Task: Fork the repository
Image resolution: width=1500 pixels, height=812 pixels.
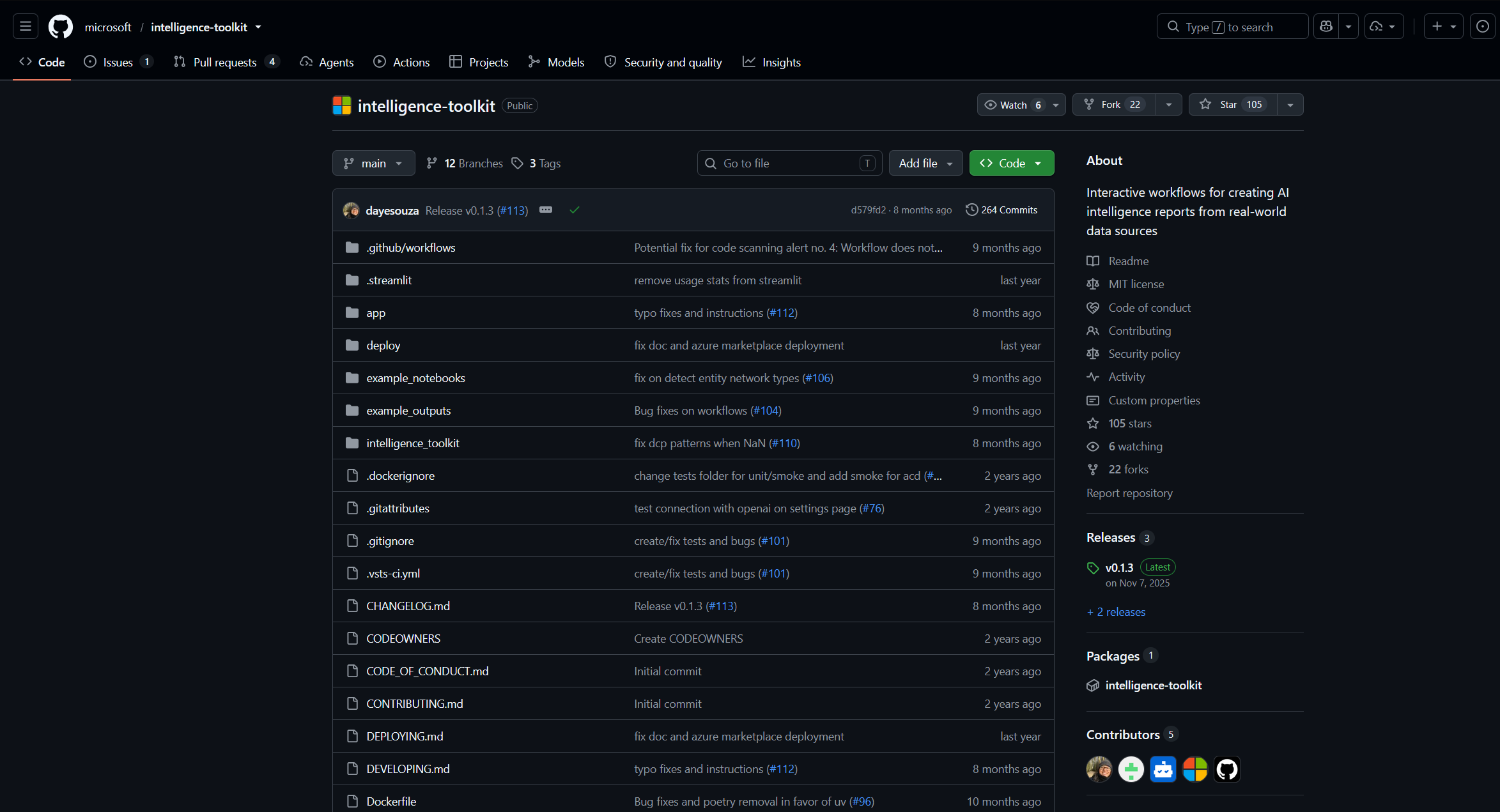Action: pos(1114,105)
